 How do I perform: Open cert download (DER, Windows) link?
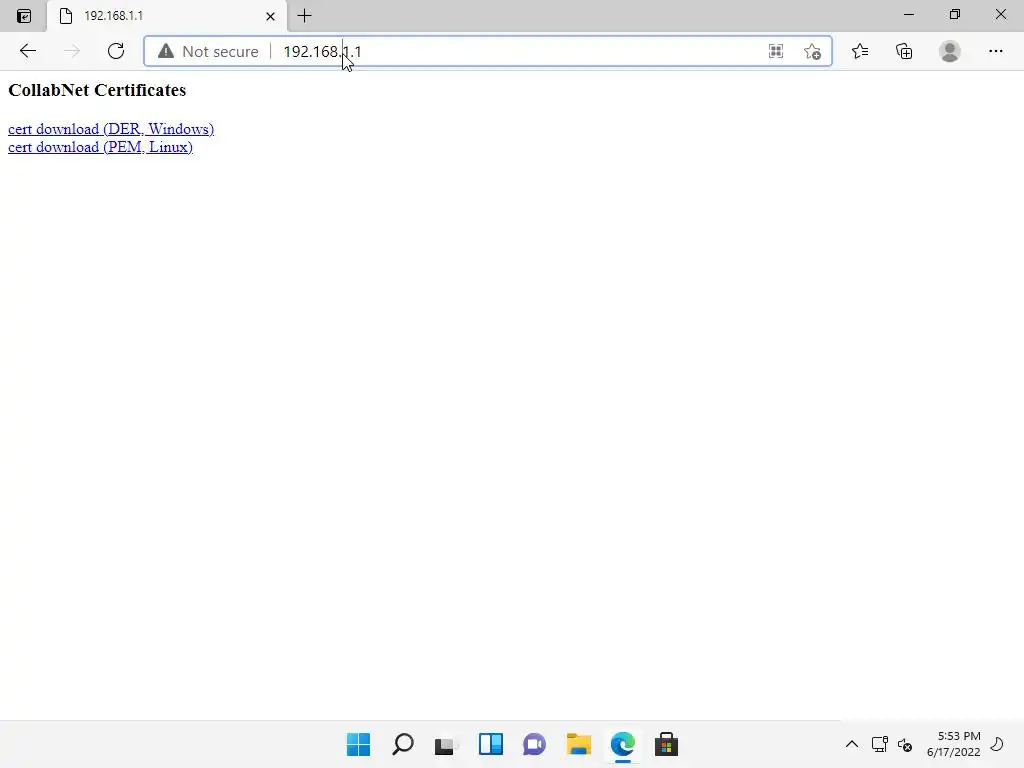(111, 129)
